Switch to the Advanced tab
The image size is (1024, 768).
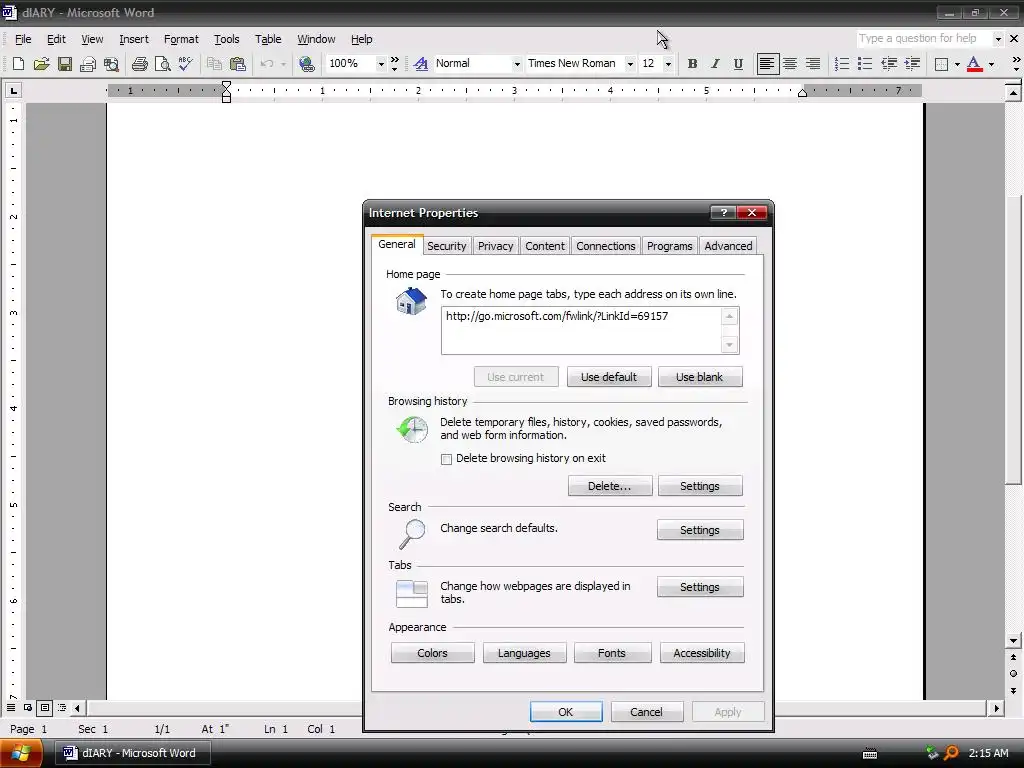tap(728, 246)
